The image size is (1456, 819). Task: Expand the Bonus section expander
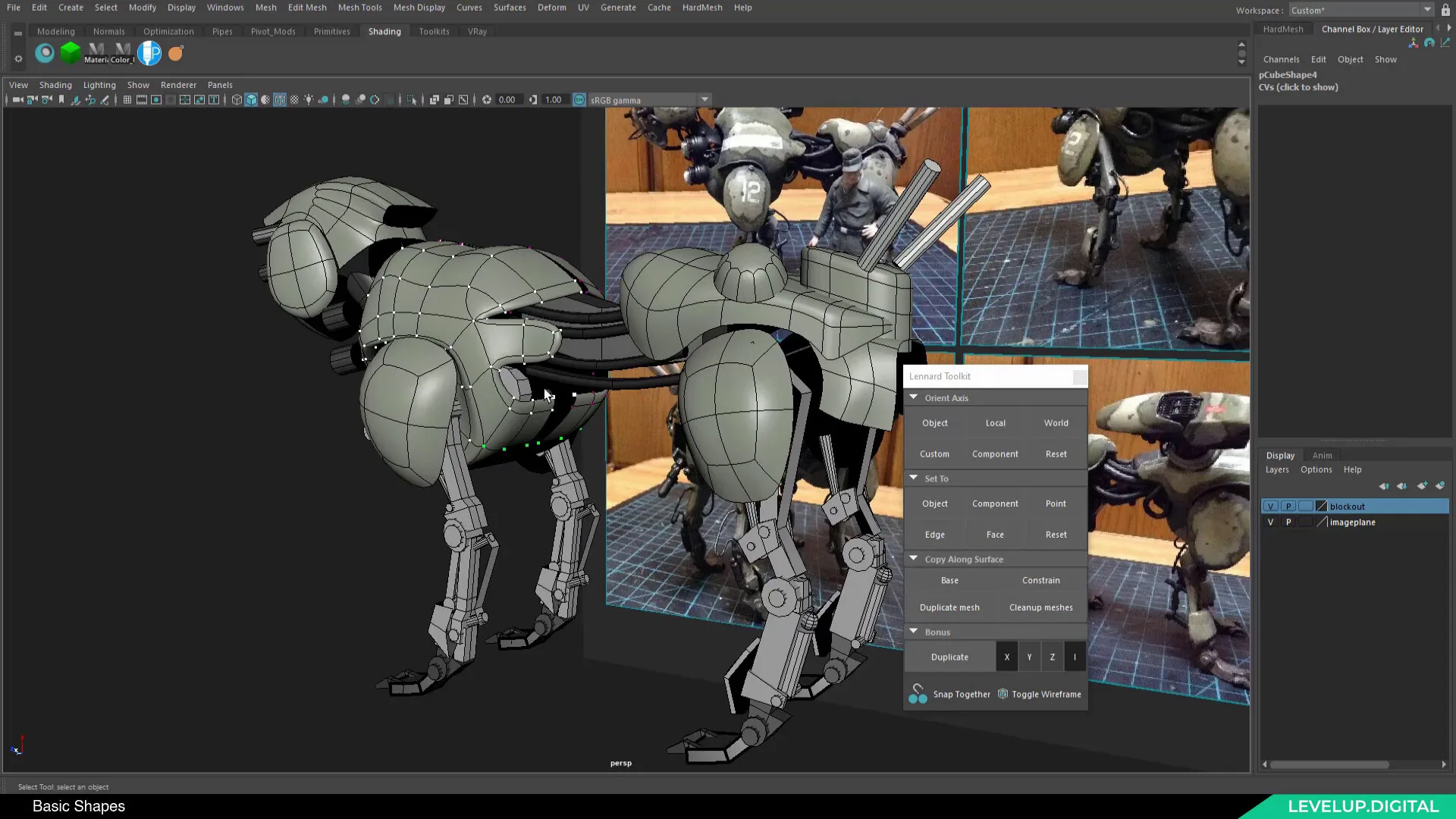tap(913, 631)
